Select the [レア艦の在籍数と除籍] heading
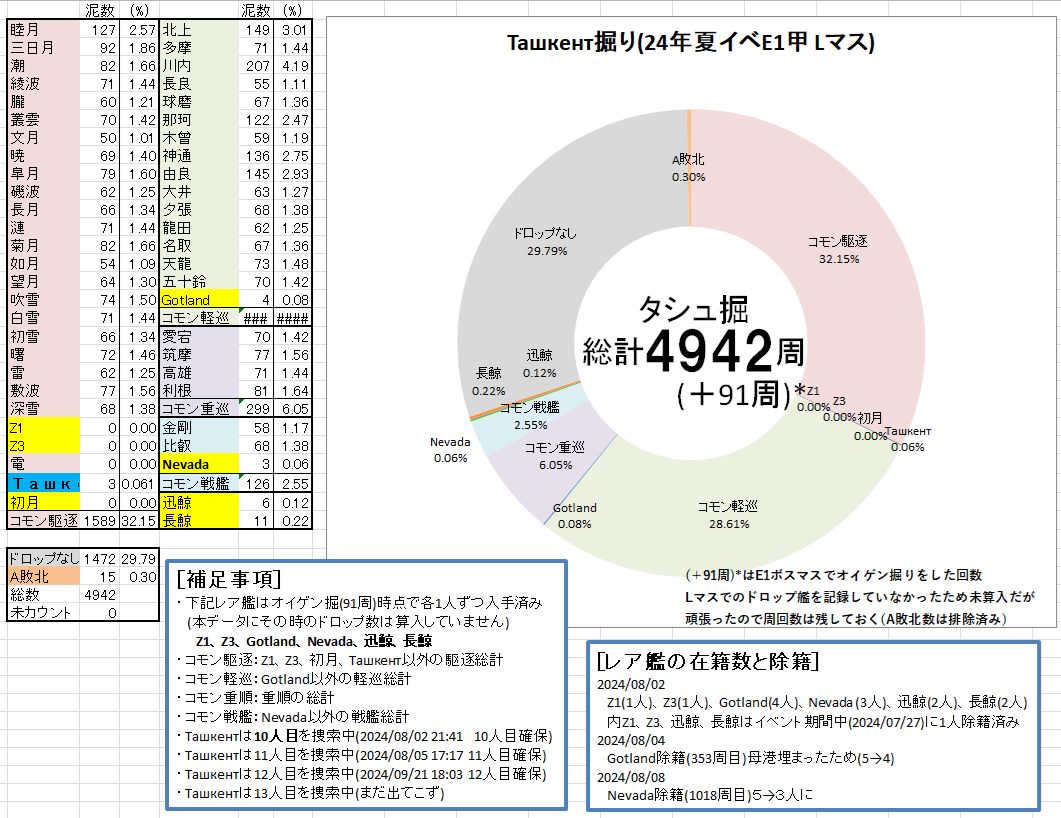Image resolution: width=1061 pixels, height=818 pixels. pos(708,660)
